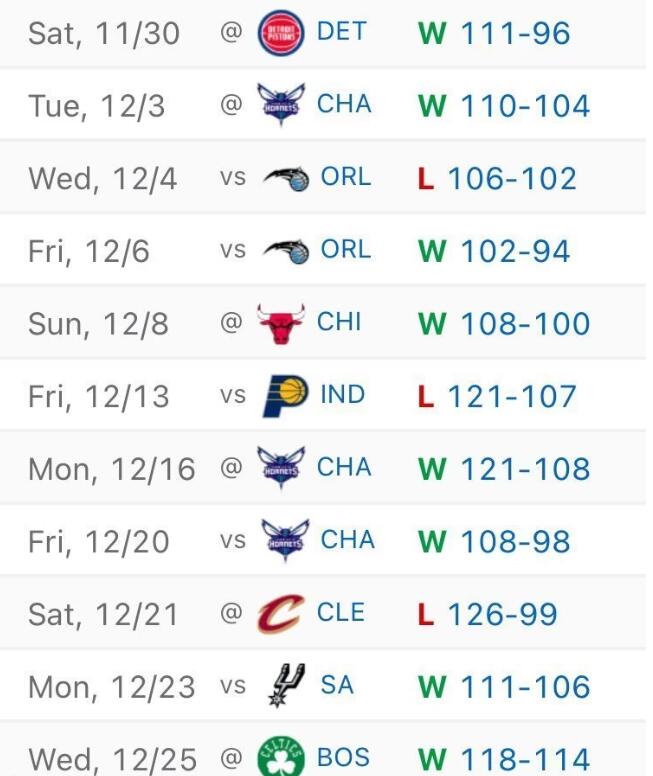Tap the Hornets logo on 12/3 row
This screenshot has width=653, height=776.
[280, 105]
